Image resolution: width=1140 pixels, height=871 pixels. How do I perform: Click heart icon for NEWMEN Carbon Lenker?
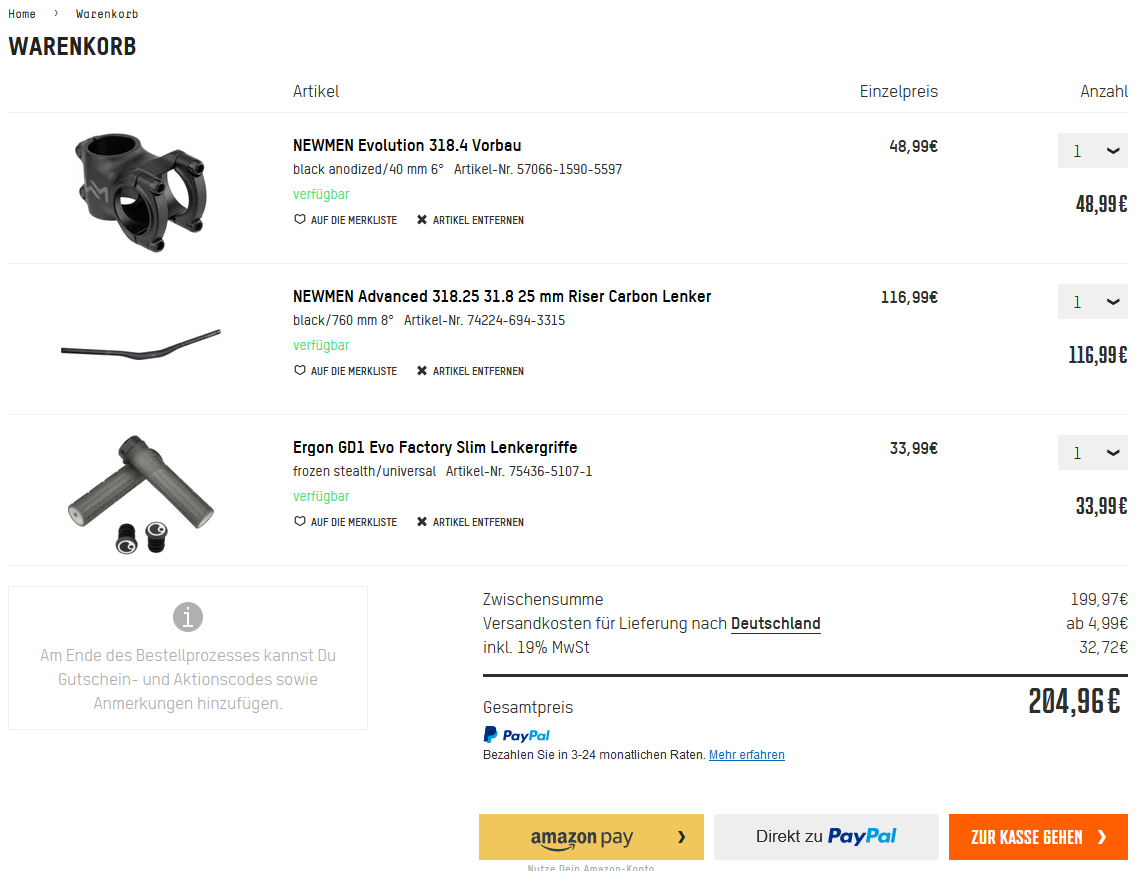pyautogui.click(x=299, y=371)
